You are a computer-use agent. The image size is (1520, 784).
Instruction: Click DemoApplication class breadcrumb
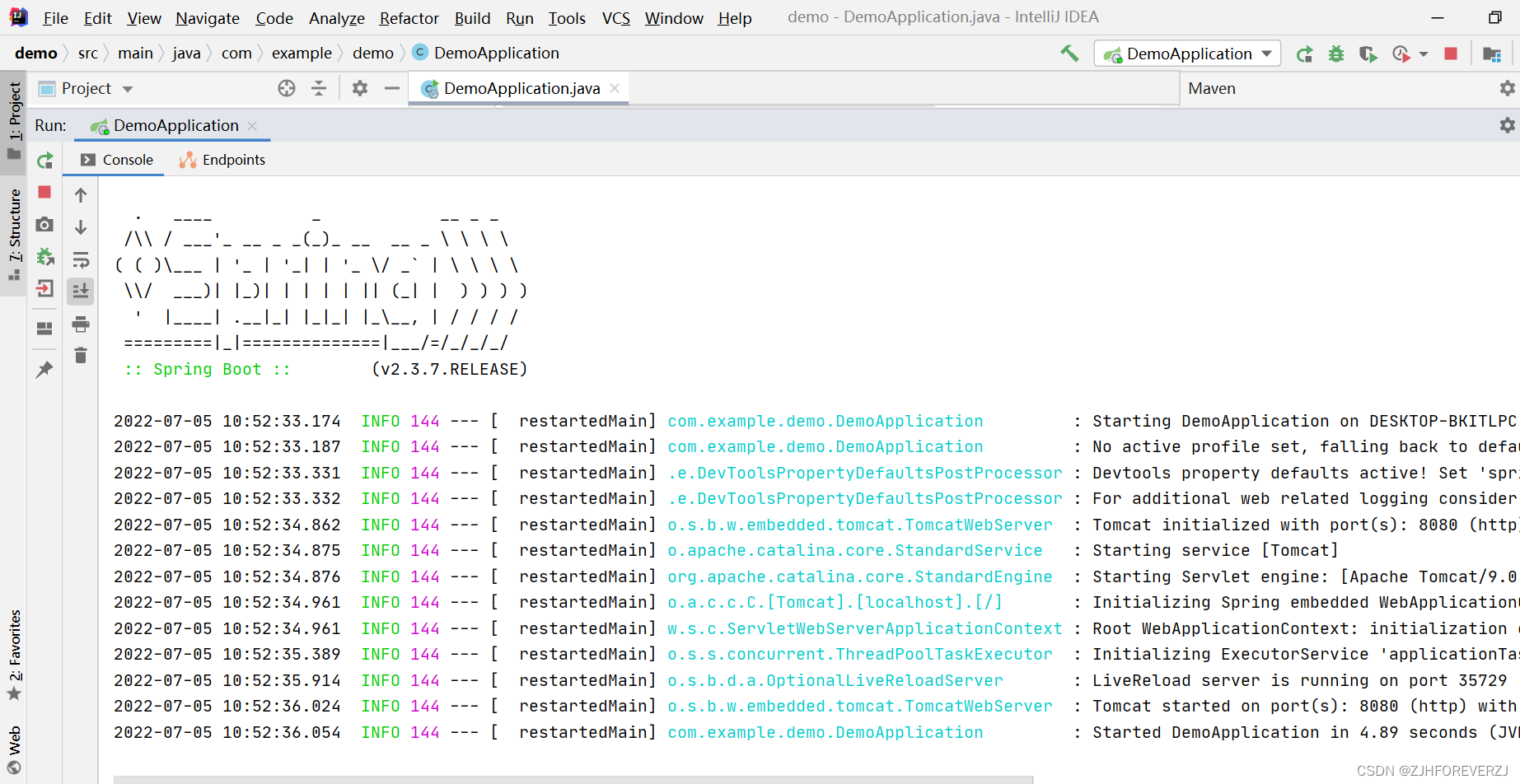(486, 53)
